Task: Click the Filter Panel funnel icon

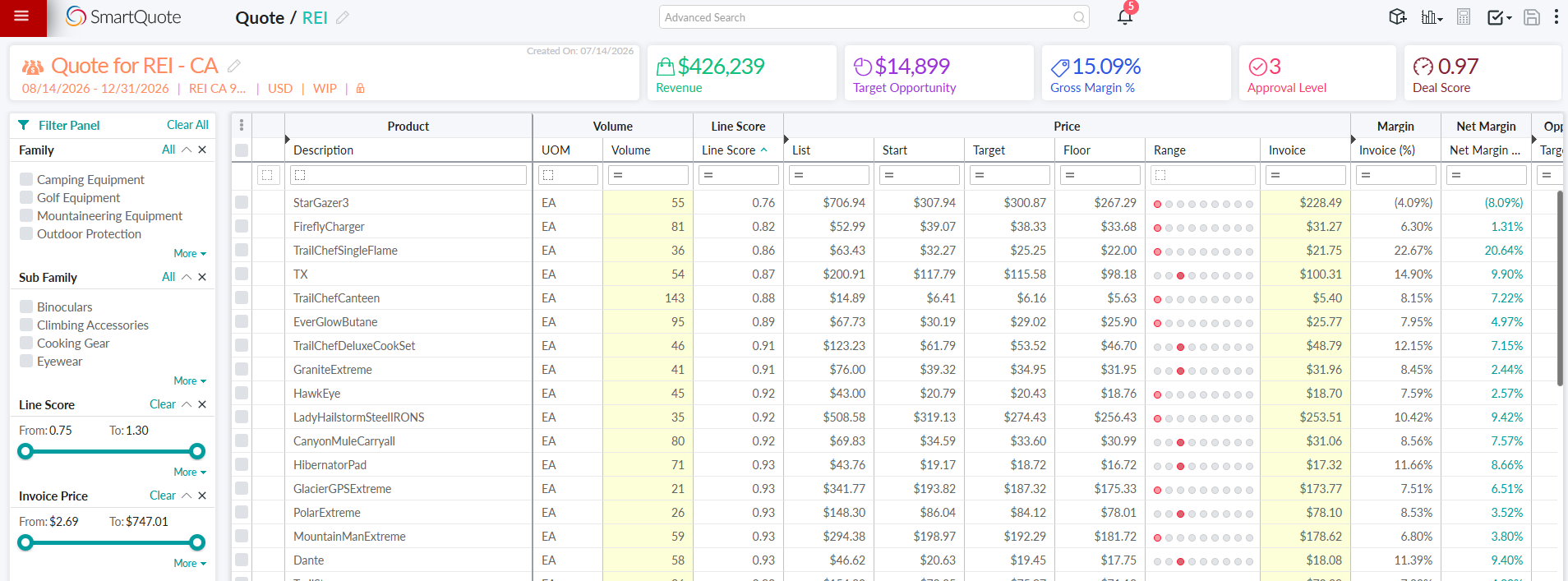Action: click(24, 126)
